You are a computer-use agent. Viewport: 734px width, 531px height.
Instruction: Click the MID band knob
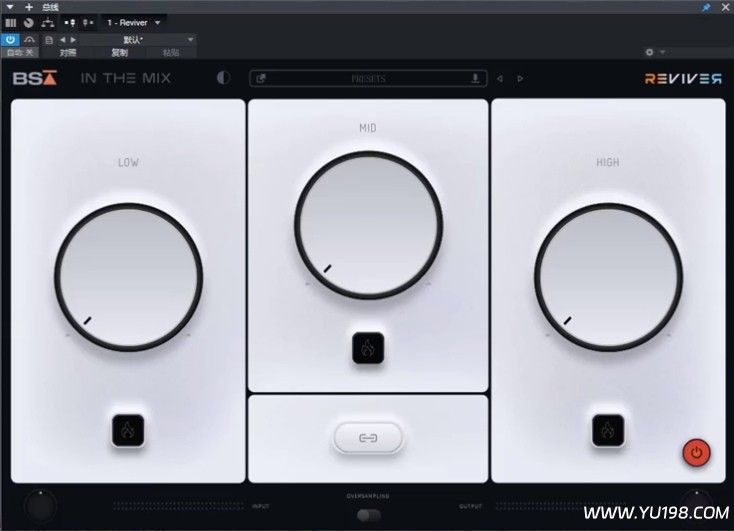coord(368,225)
